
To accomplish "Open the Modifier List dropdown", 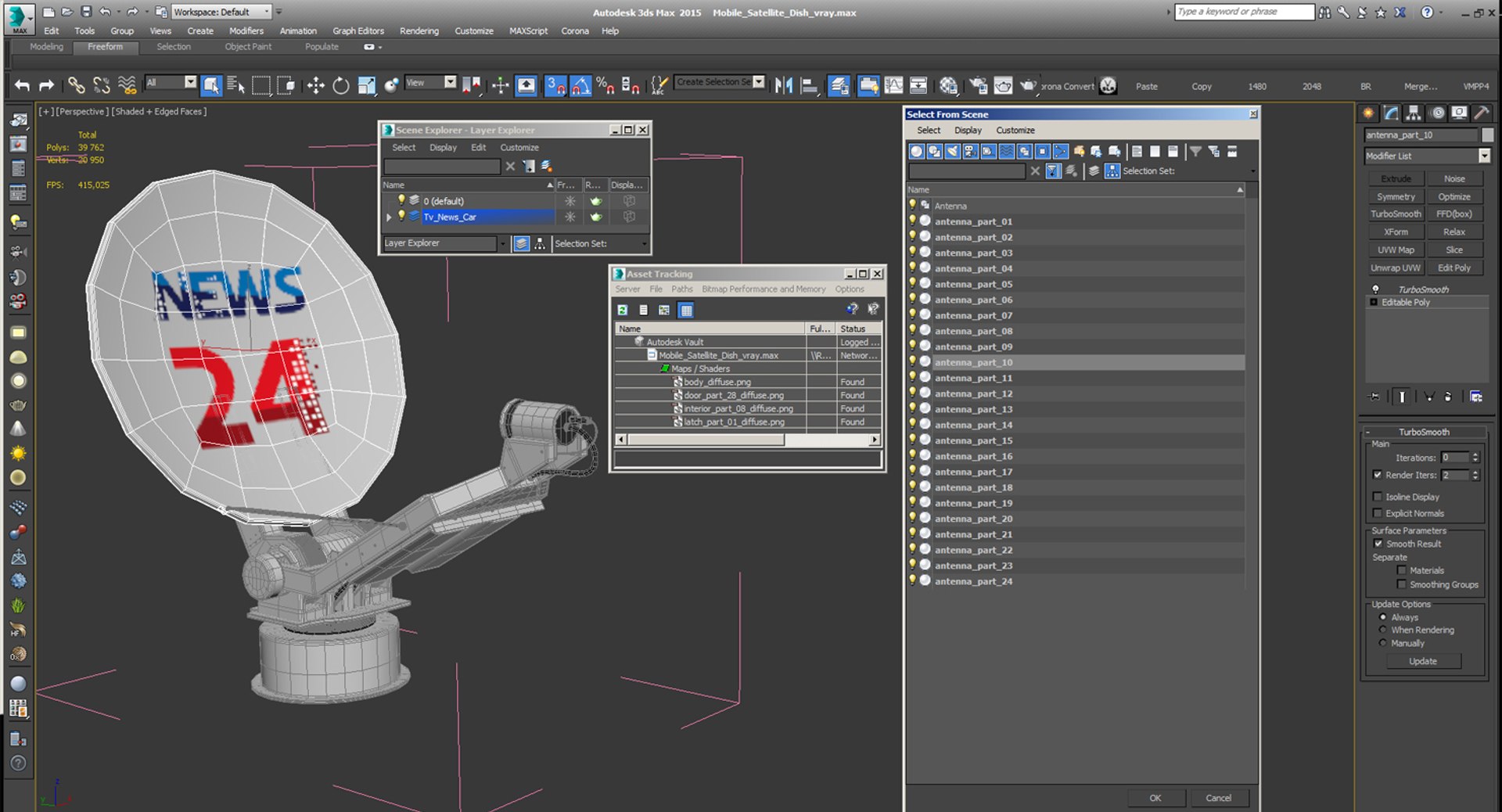I will point(1483,156).
